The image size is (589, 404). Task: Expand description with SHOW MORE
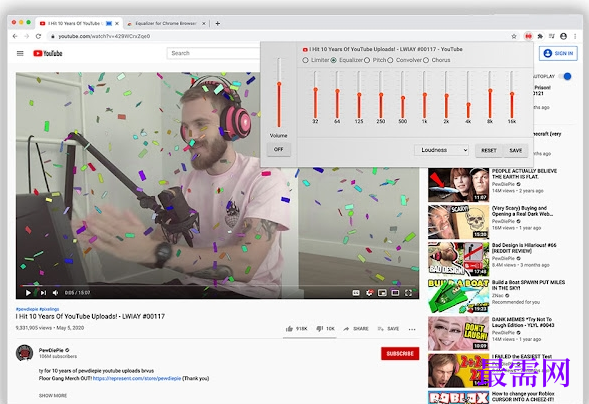click(x=53, y=395)
